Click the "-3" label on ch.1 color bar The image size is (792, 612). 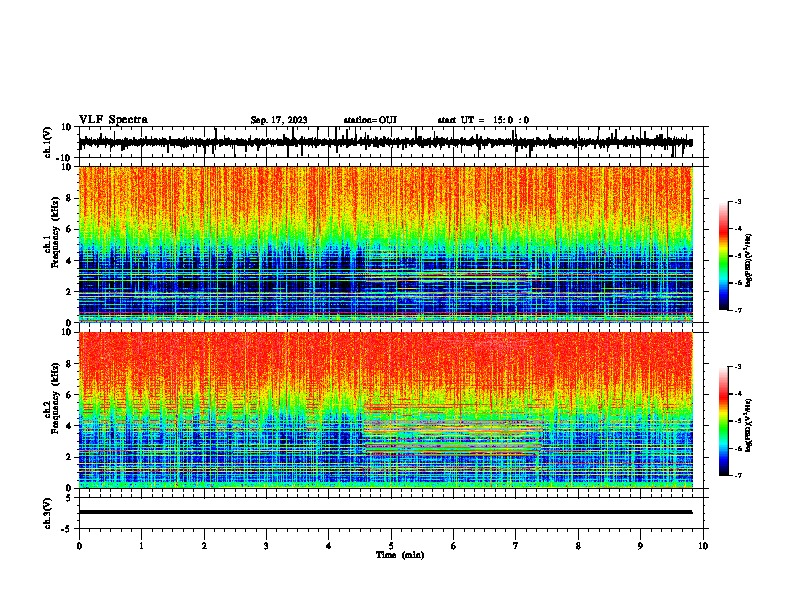point(738,202)
